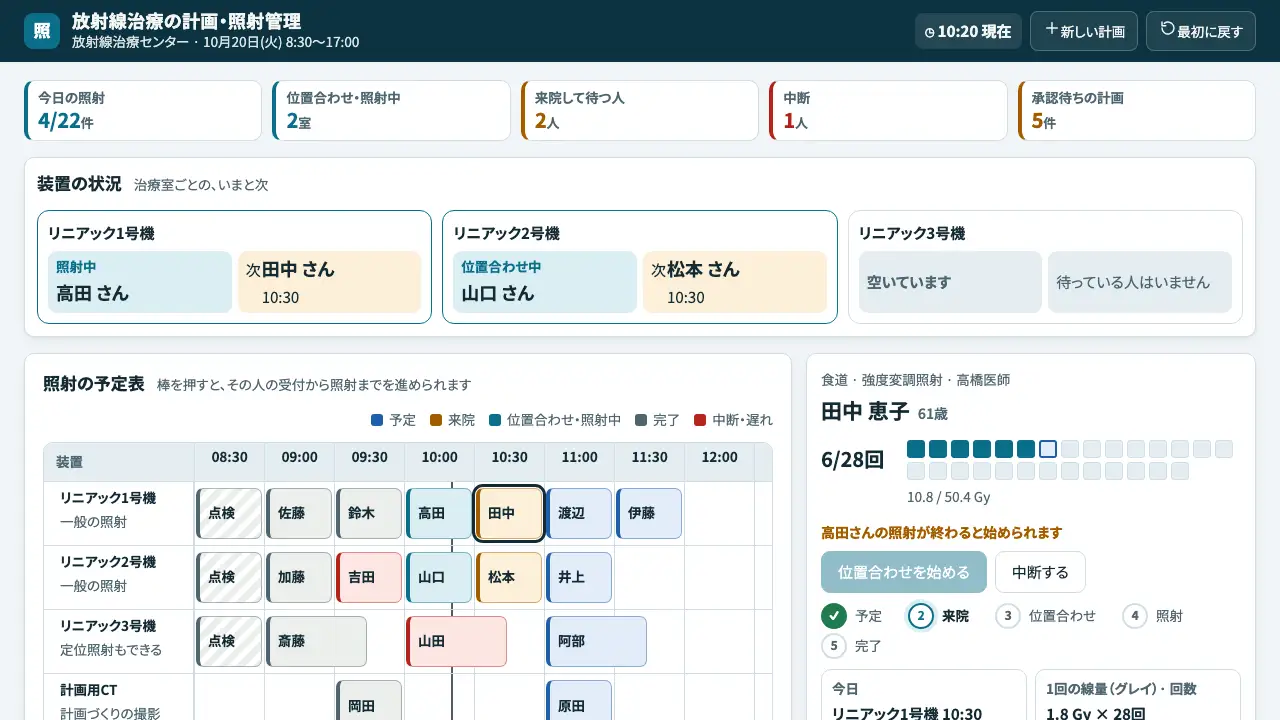Click red 中断・遅れ legend swatch

click(700, 420)
